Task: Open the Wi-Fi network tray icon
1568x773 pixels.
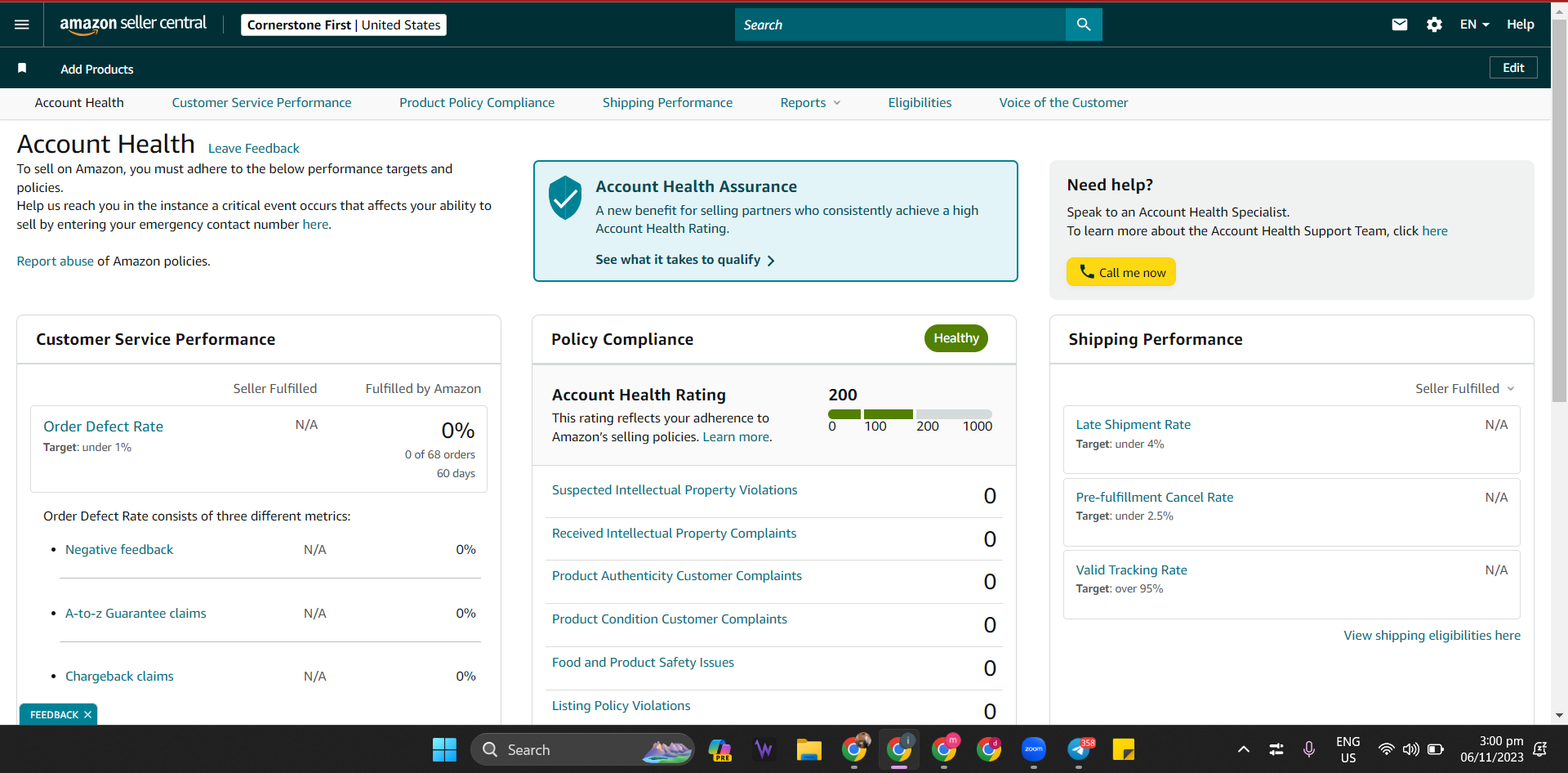Action: [x=1386, y=749]
